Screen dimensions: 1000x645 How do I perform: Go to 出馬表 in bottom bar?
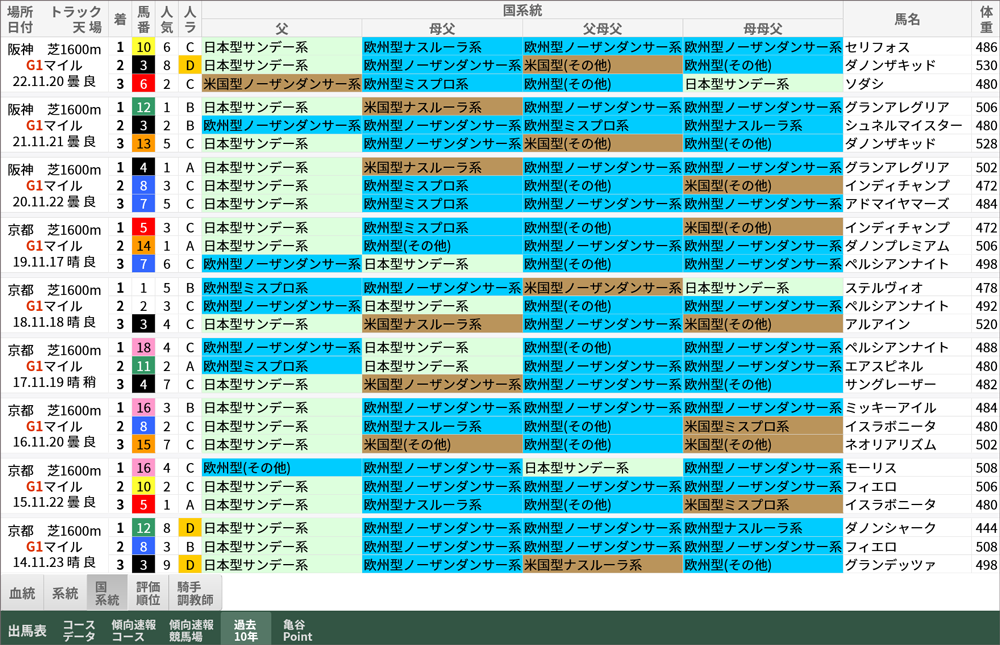pos(27,630)
